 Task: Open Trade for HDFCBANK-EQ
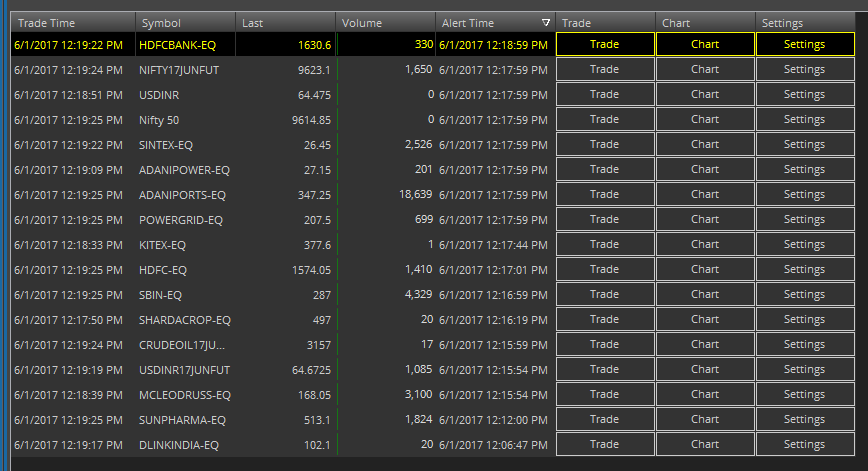click(604, 44)
